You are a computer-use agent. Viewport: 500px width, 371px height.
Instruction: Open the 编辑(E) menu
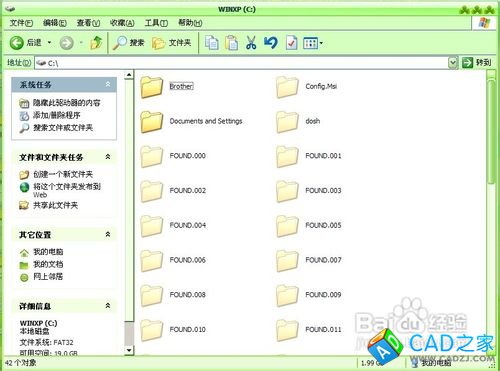point(55,23)
